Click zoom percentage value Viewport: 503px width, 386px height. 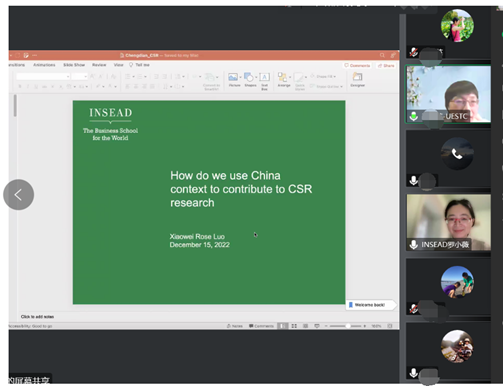click(x=376, y=326)
